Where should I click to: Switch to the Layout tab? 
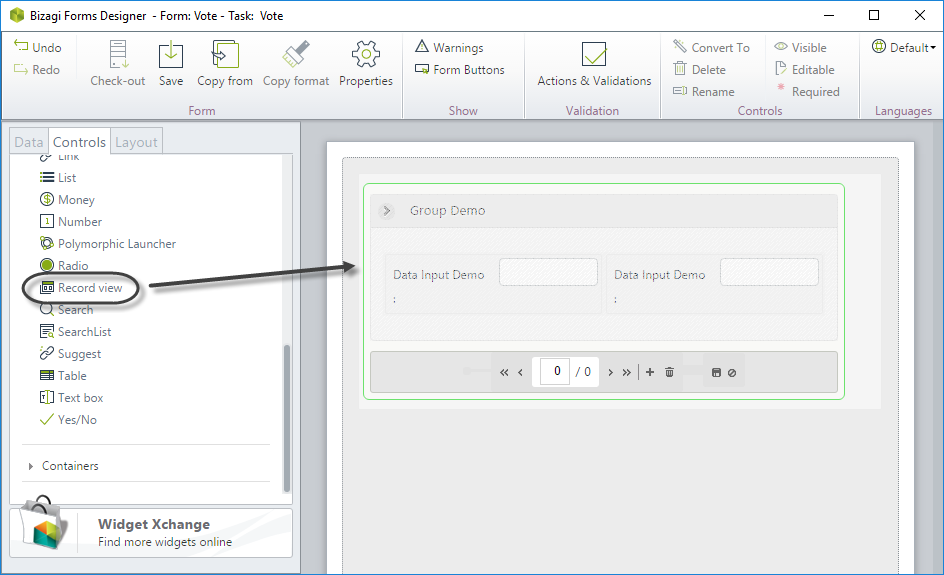click(x=136, y=142)
